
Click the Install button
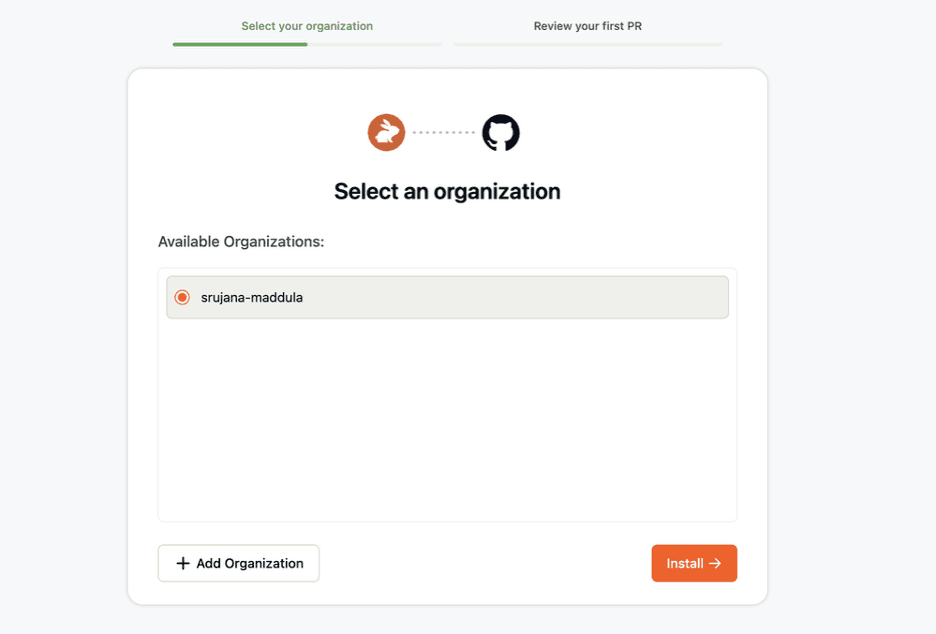pos(694,563)
